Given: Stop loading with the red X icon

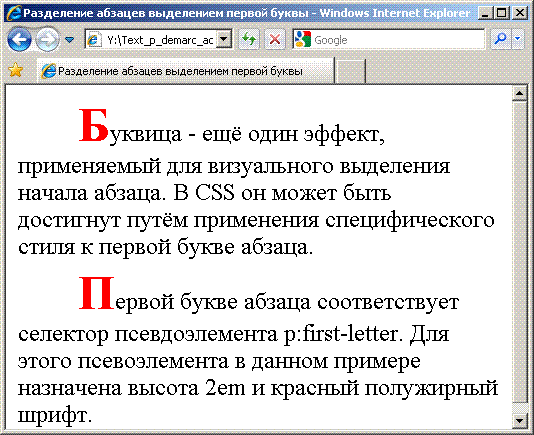Looking at the screenshot, I should click(274, 40).
